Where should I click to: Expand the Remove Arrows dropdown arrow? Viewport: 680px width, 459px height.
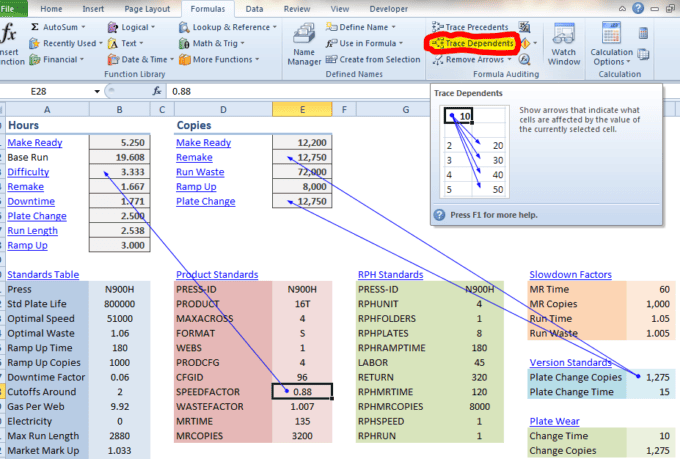tap(510, 59)
